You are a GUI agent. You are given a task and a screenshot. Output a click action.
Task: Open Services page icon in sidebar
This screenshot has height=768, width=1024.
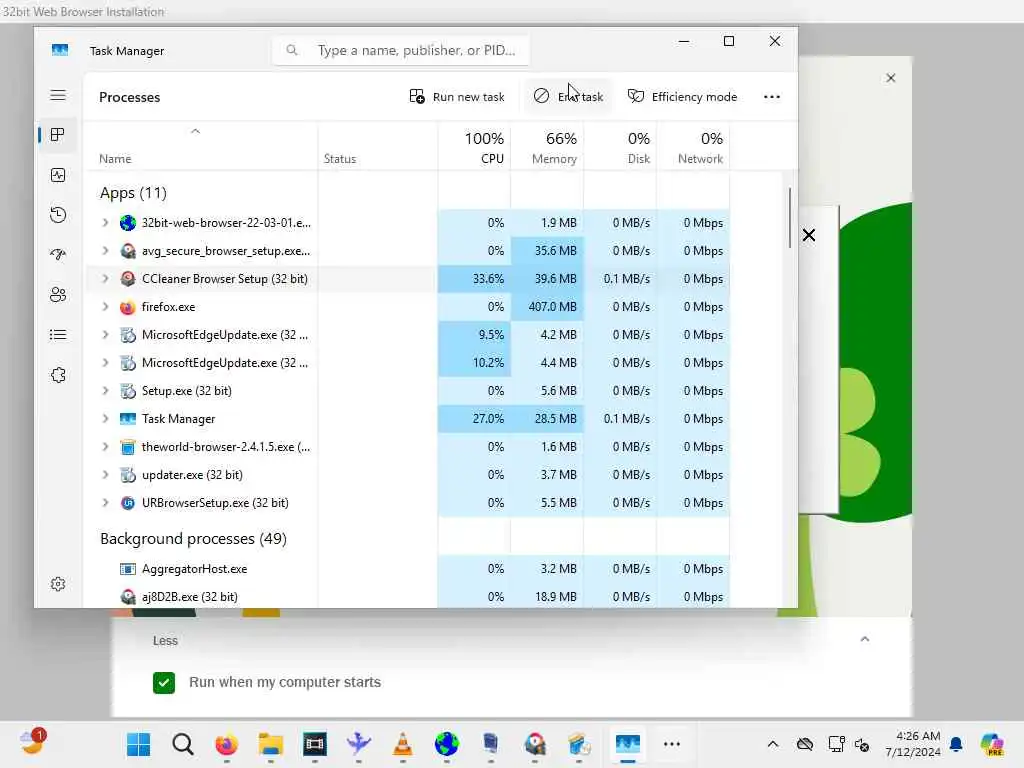58,375
